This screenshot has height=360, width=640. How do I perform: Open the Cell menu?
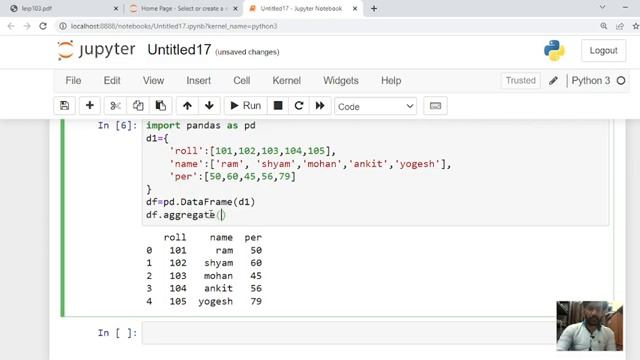click(x=242, y=80)
